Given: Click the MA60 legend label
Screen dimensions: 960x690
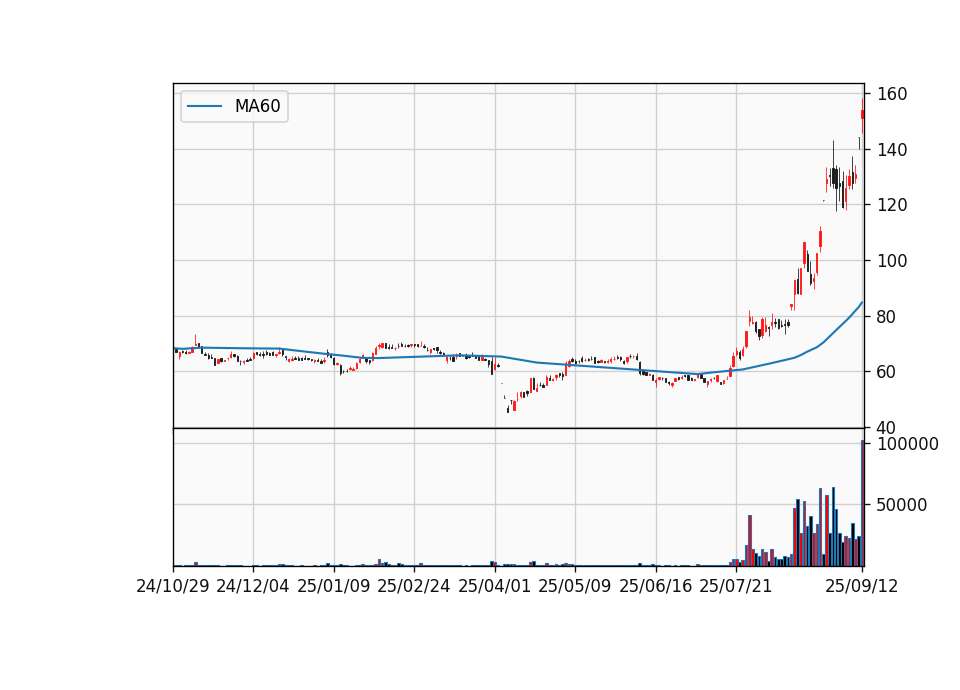Looking at the screenshot, I should pos(257,106).
